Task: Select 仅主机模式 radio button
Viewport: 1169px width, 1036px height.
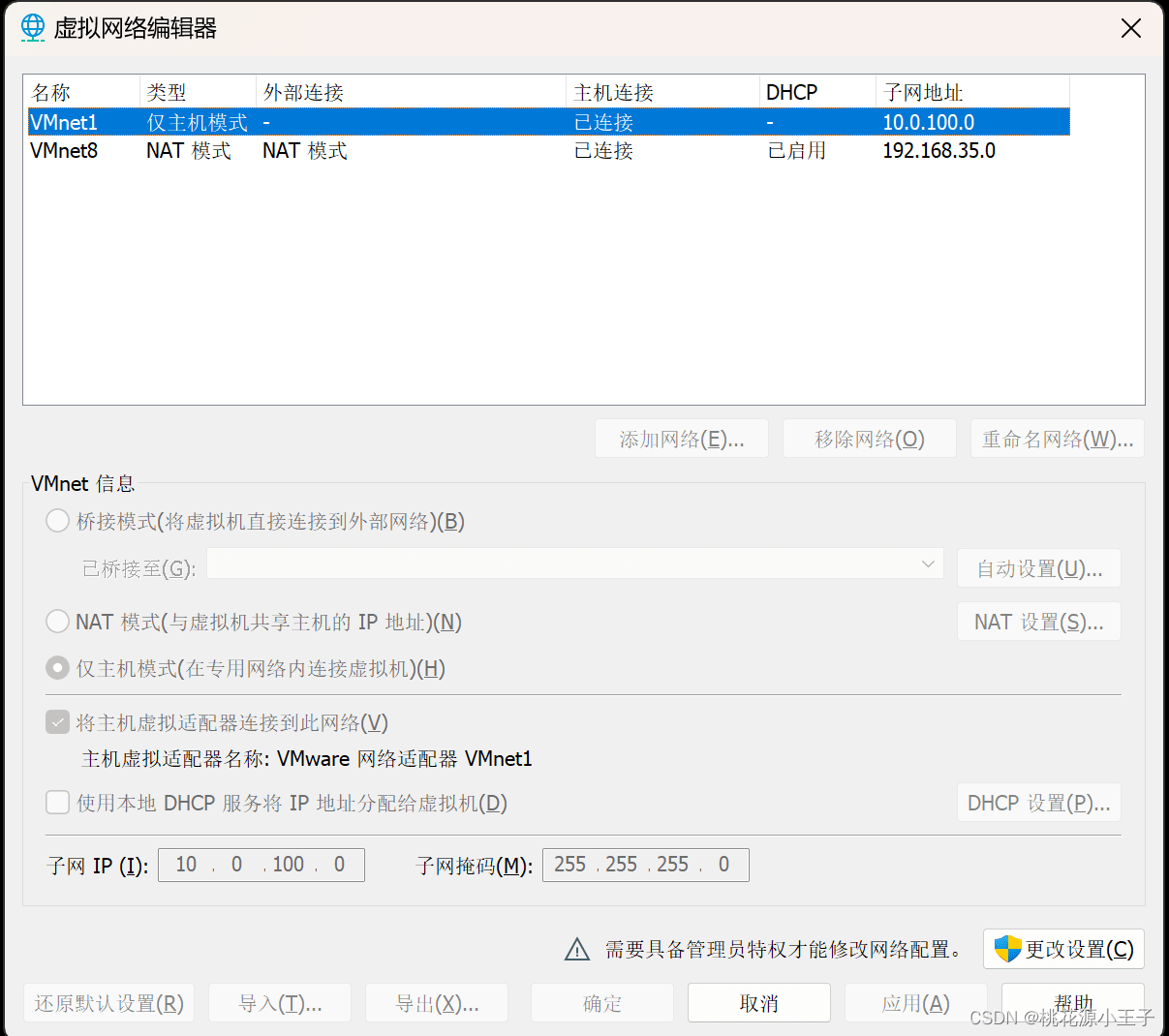Action: tap(57, 668)
